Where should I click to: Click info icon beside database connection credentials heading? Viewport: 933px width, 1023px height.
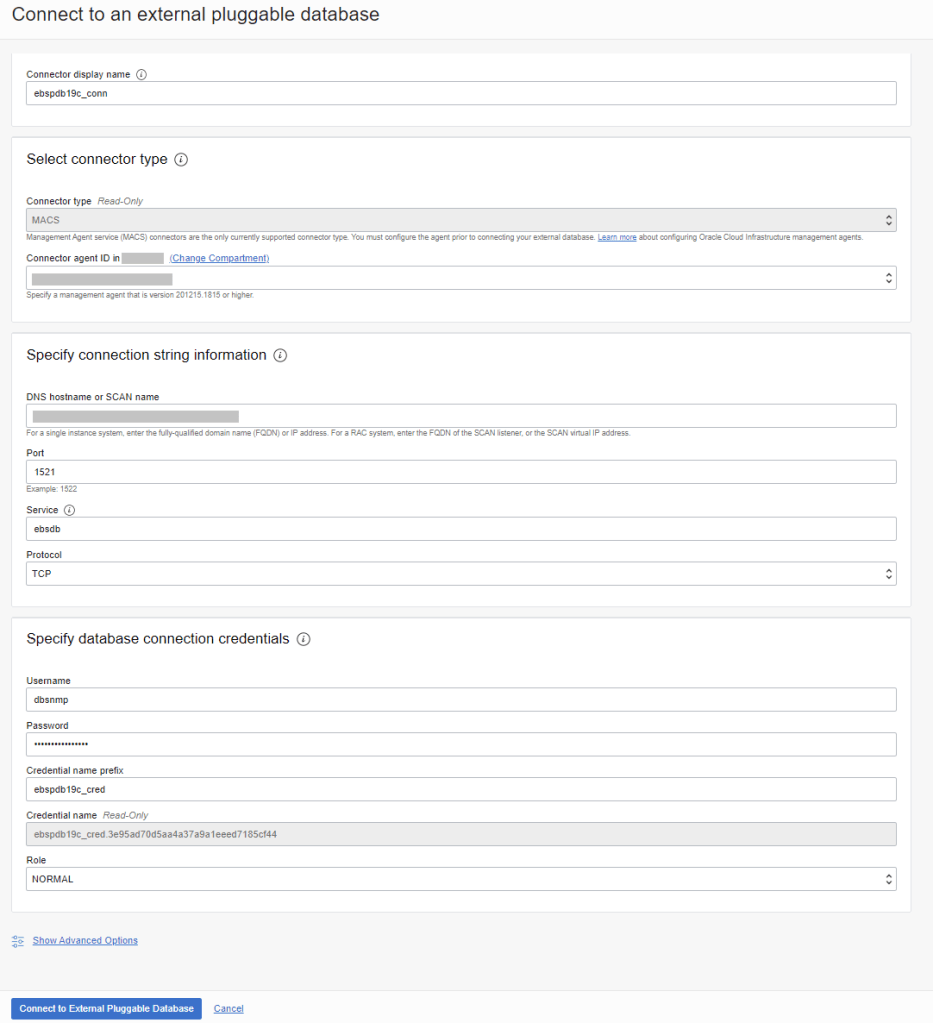tap(303, 639)
